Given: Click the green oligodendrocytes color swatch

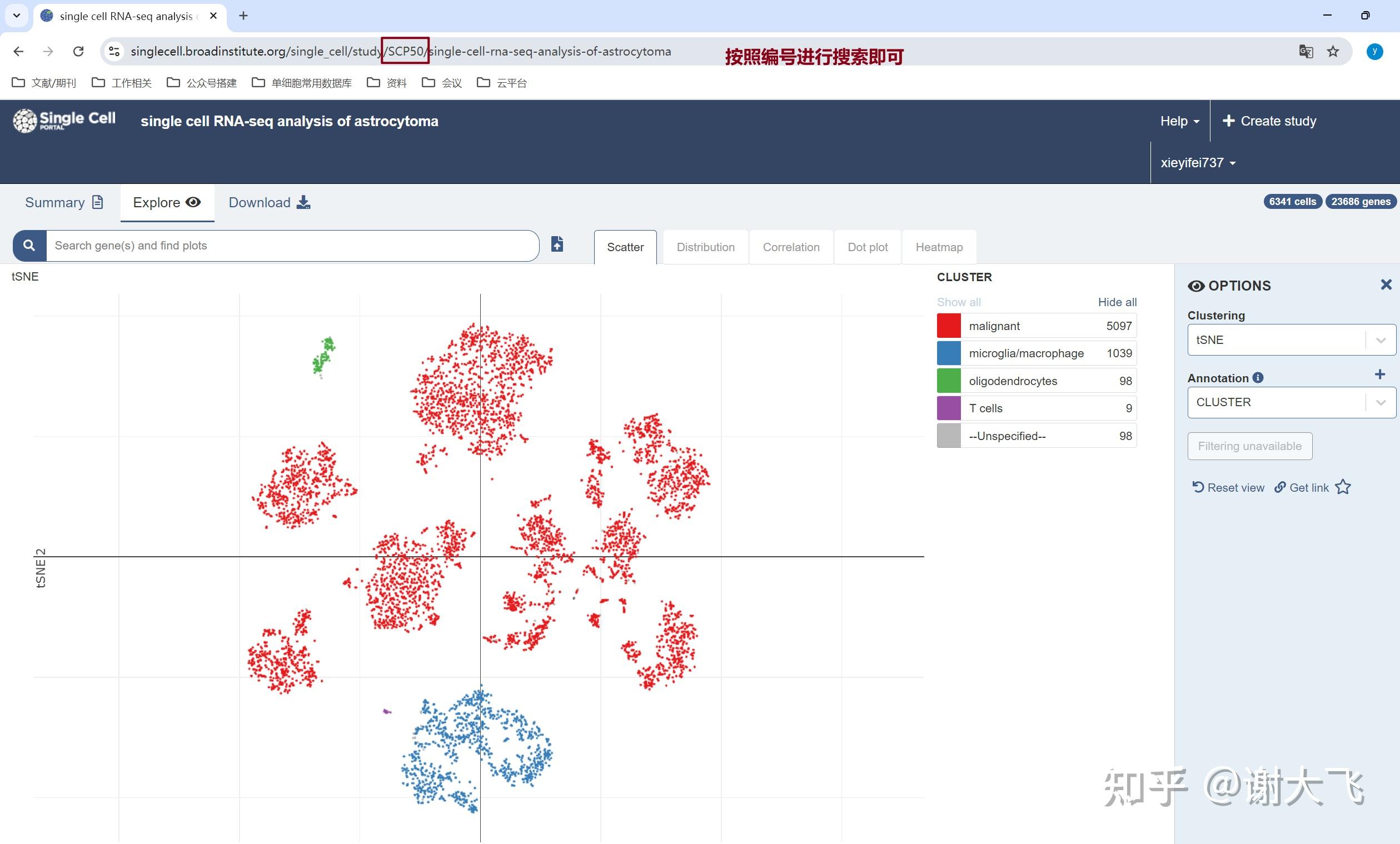Looking at the screenshot, I should pyautogui.click(x=948, y=381).
